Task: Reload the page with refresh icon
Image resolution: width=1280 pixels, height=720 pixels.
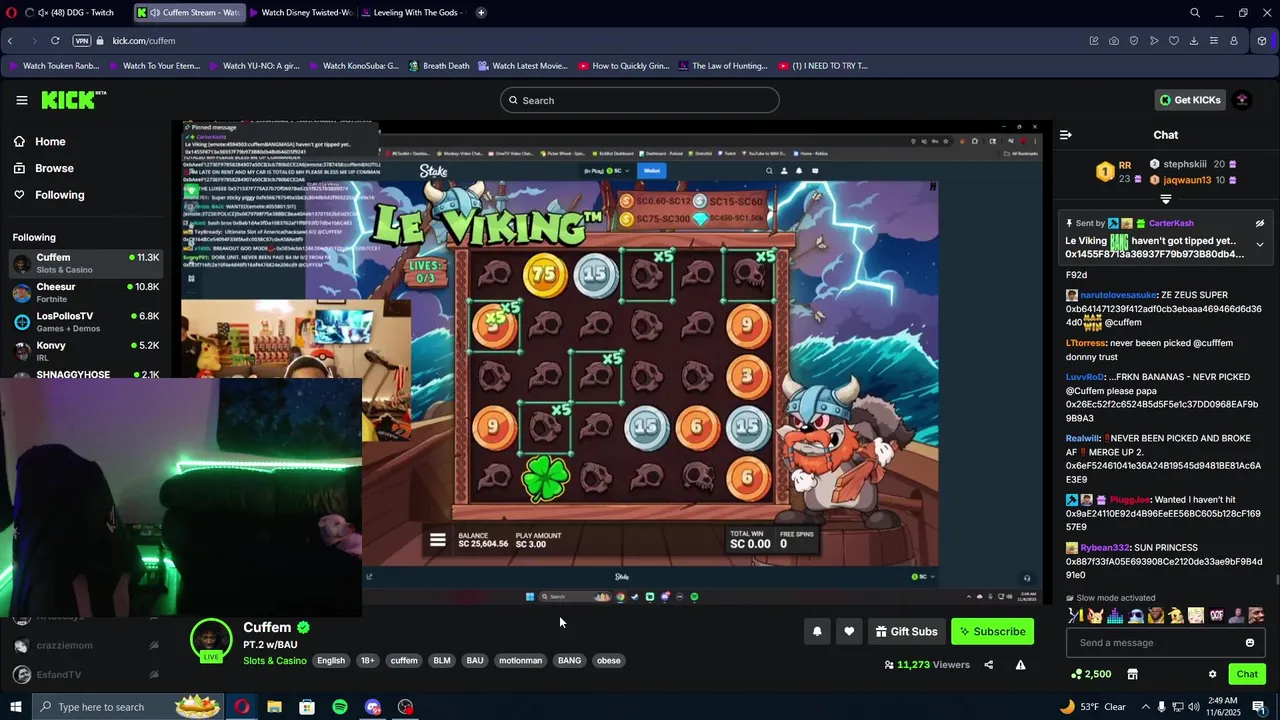Action: [55, 41]
